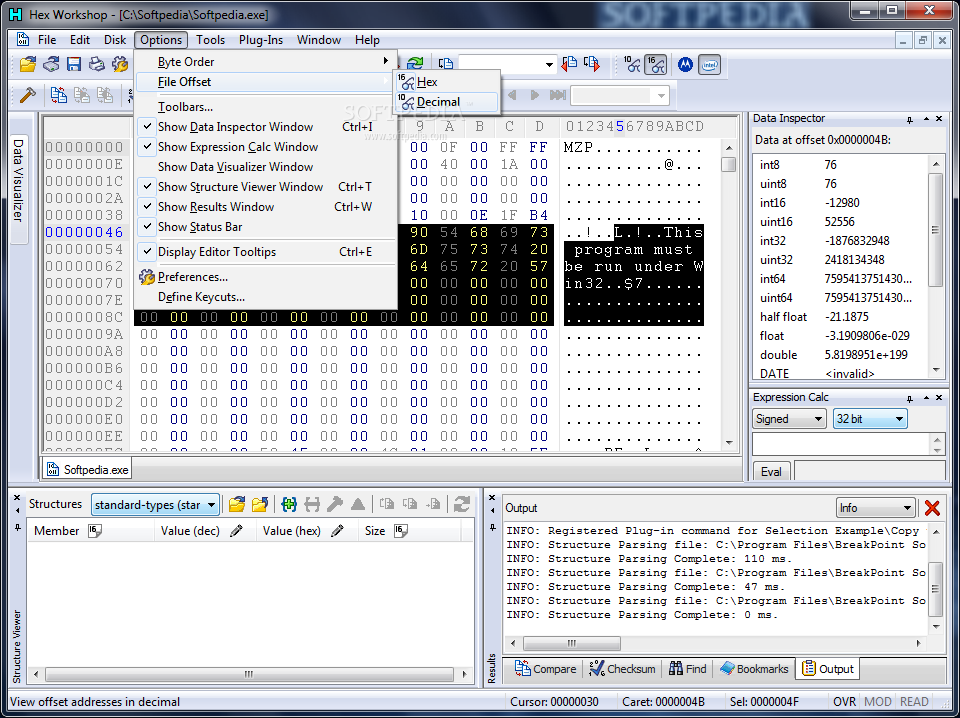Open a file with the yellow folder toolbar icon
The width and height of the screenshot is (960, 718).
(x=28, y=64)
